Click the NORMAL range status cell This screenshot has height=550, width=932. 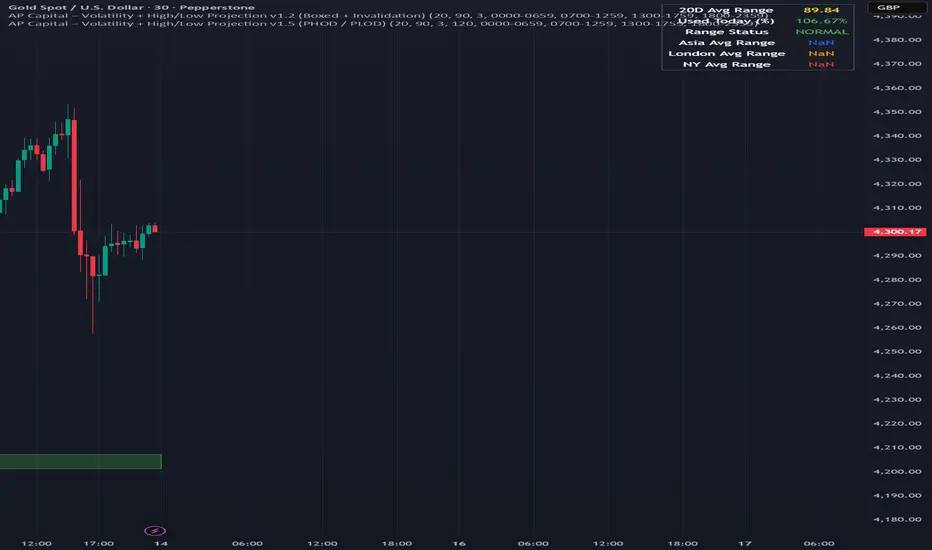click(x=821, y=32)
